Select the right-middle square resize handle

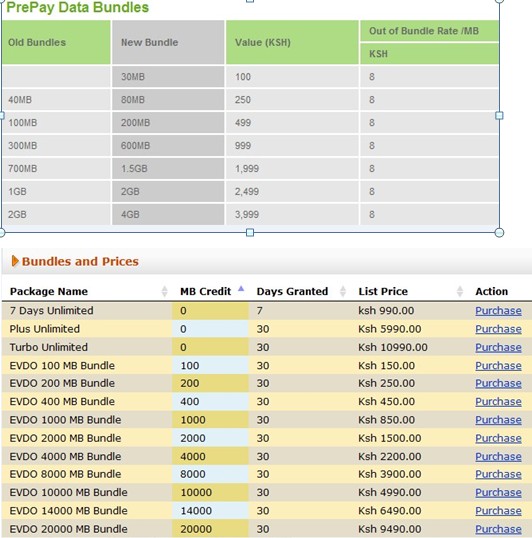tap(499, 116)
